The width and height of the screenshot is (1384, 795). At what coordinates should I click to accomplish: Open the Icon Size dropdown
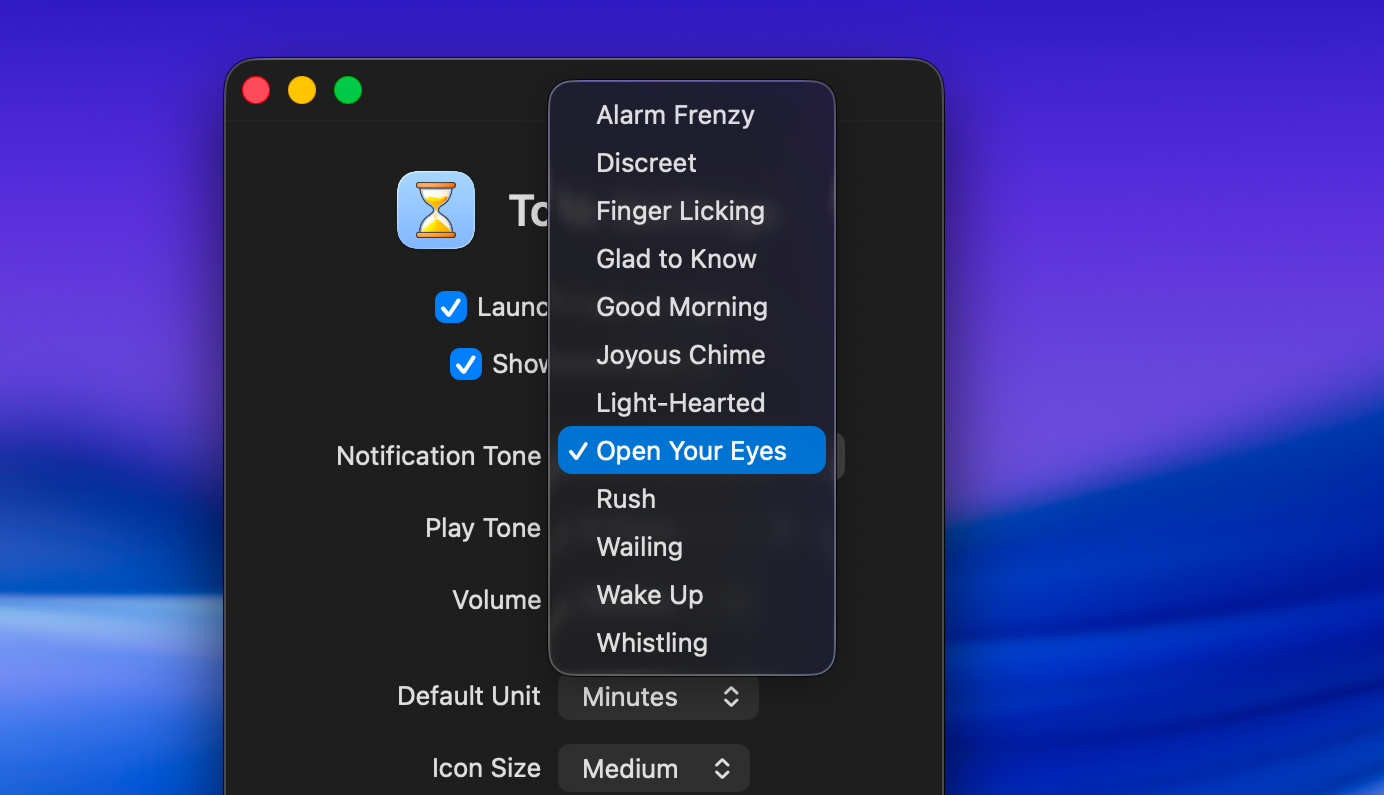click(653, 768)
